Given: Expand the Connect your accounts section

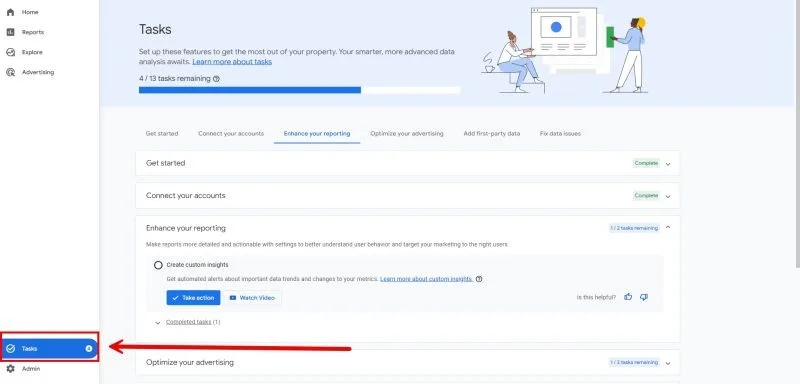Looking at the screenshot, I should click(668, 196).
